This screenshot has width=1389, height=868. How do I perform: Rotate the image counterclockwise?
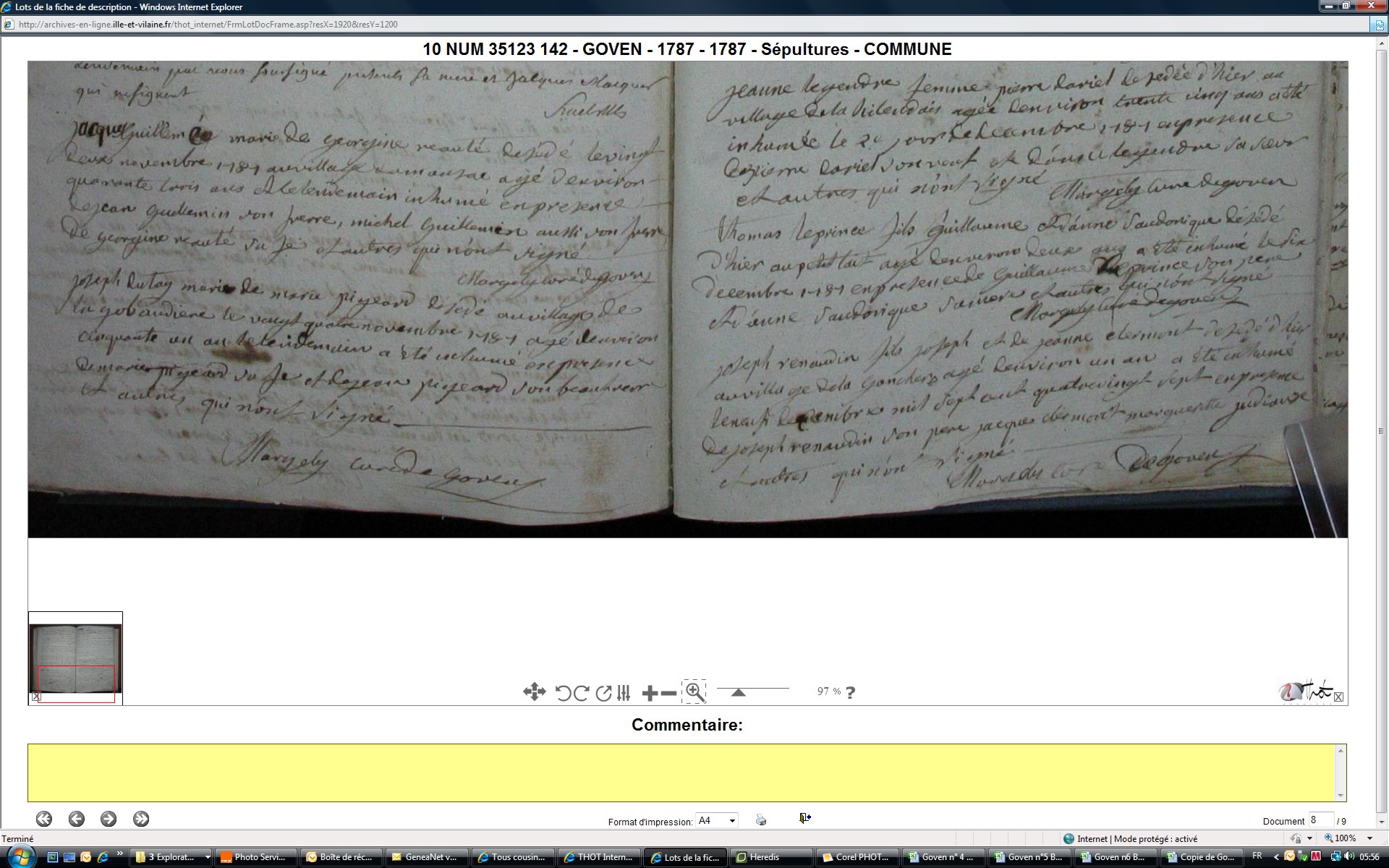tap(563, 693)
